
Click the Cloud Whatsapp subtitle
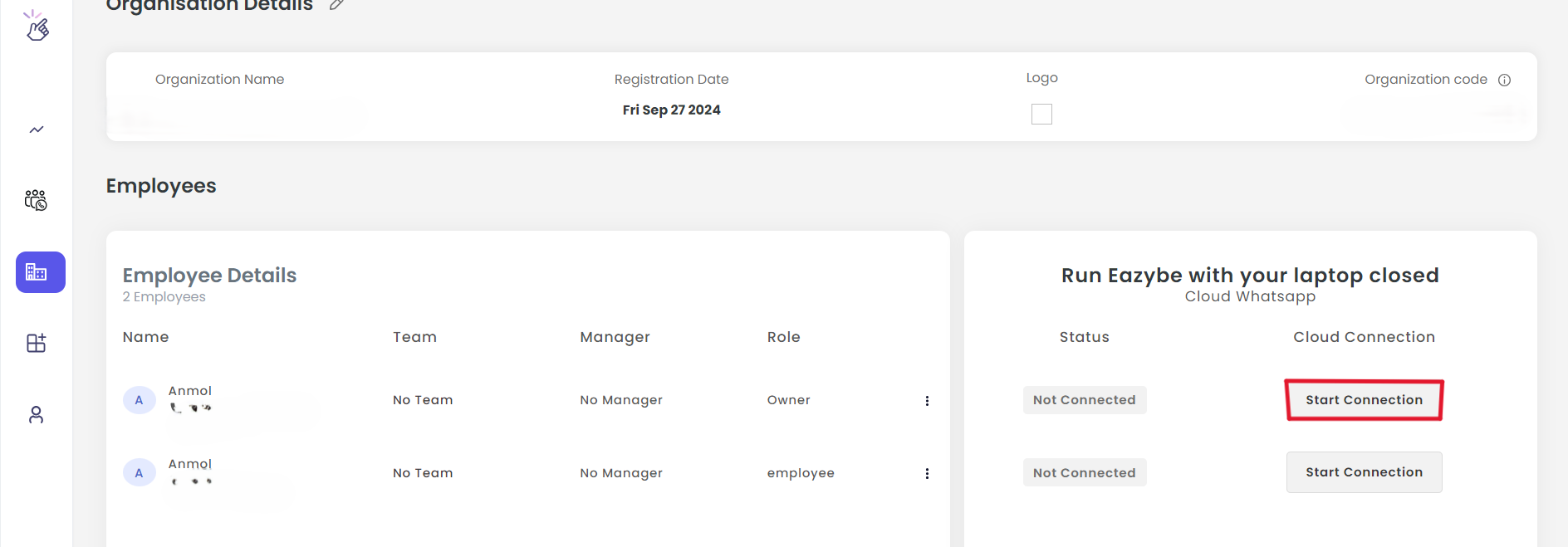tap(1250, 296)
